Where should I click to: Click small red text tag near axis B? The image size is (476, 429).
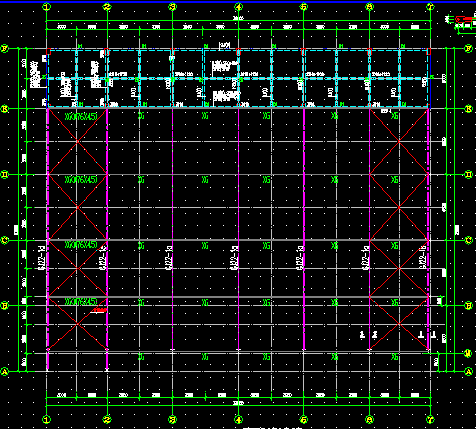[x=99, y=311]
